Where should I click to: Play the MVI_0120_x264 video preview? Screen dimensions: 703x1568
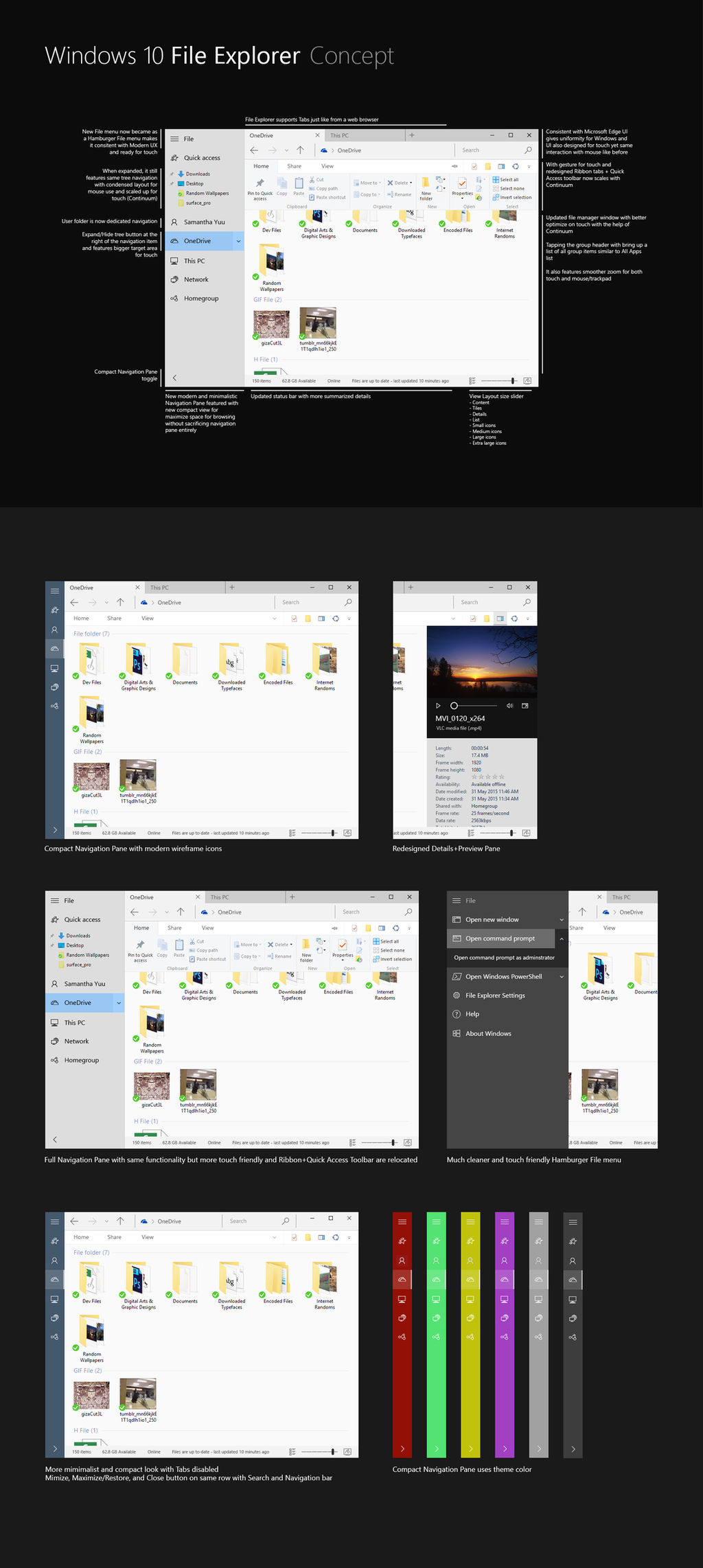(x=438, y=706)
